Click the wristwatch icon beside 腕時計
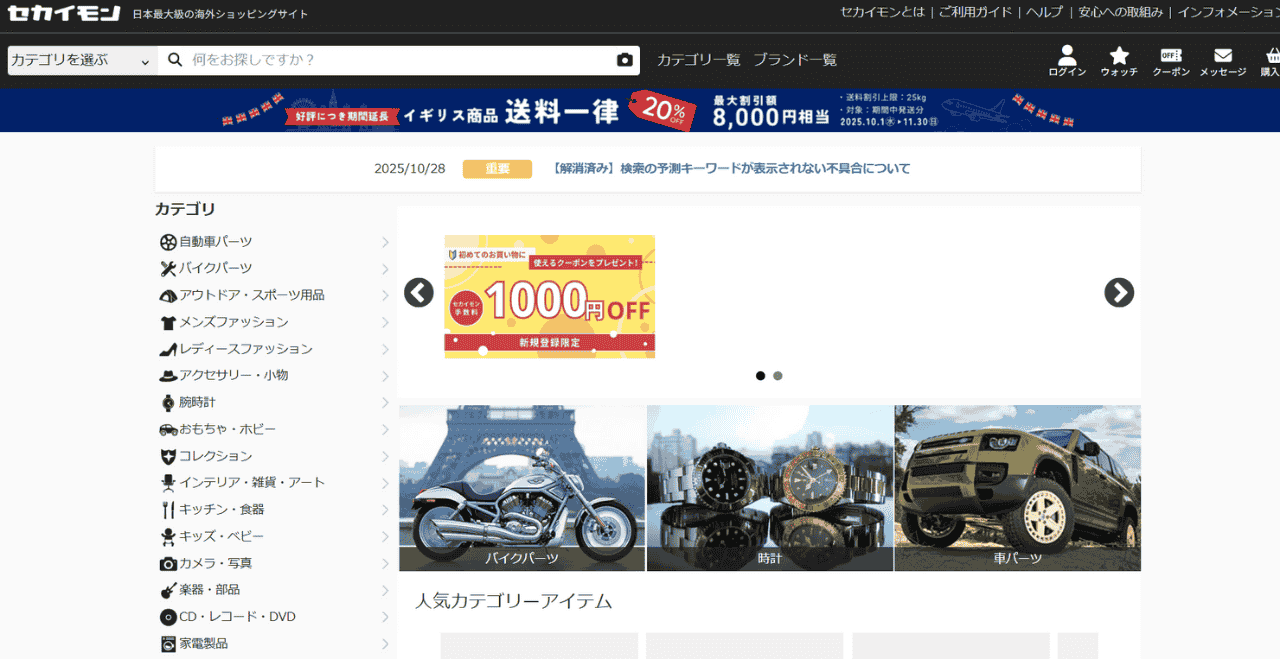The height and width of the screenshot is (659, 1280). click(x=168, y=402)
